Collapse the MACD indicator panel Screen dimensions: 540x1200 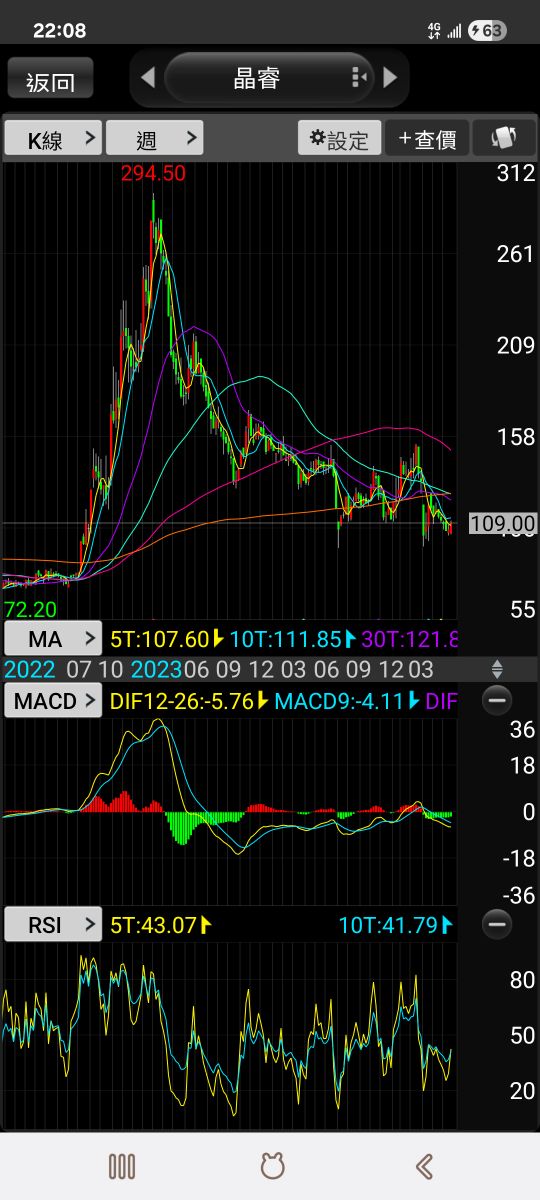point(497,701)
